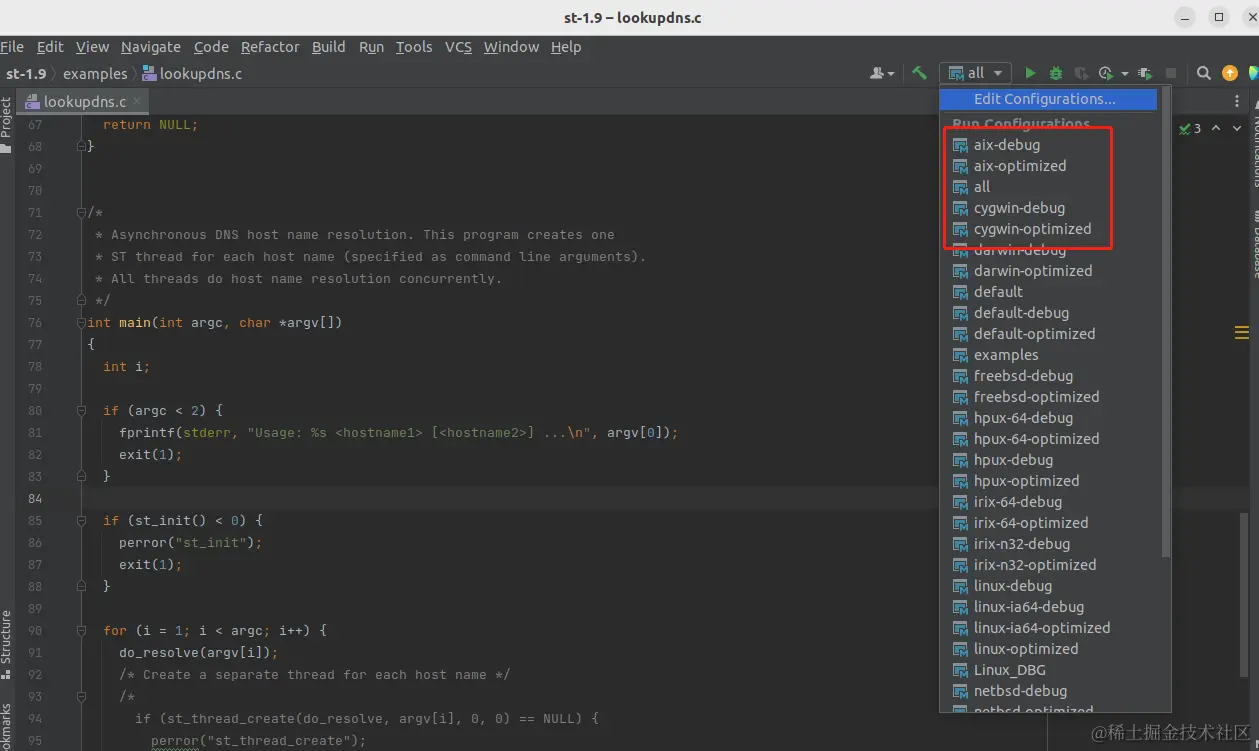Toggle fold end marker at line 68
The width and height of the screenshot is (1259, 751).
(x=82, y=147)
